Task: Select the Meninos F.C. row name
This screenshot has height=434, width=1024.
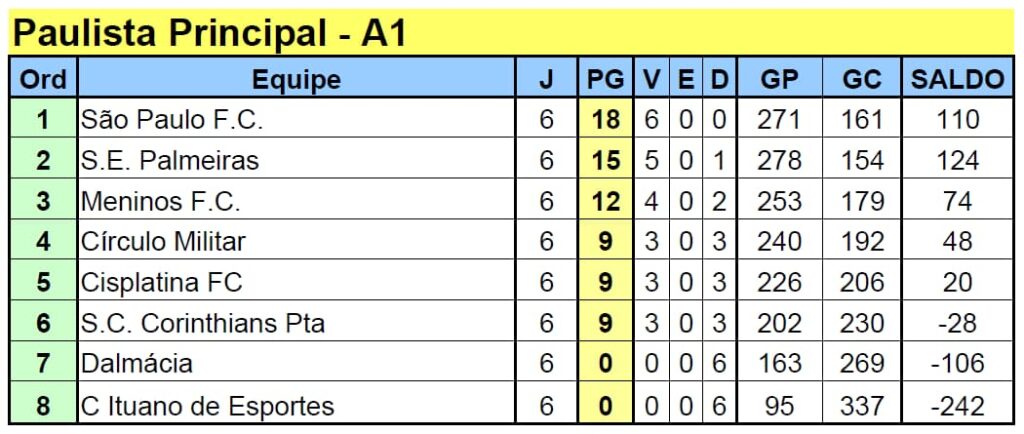Action: point(161,201)
